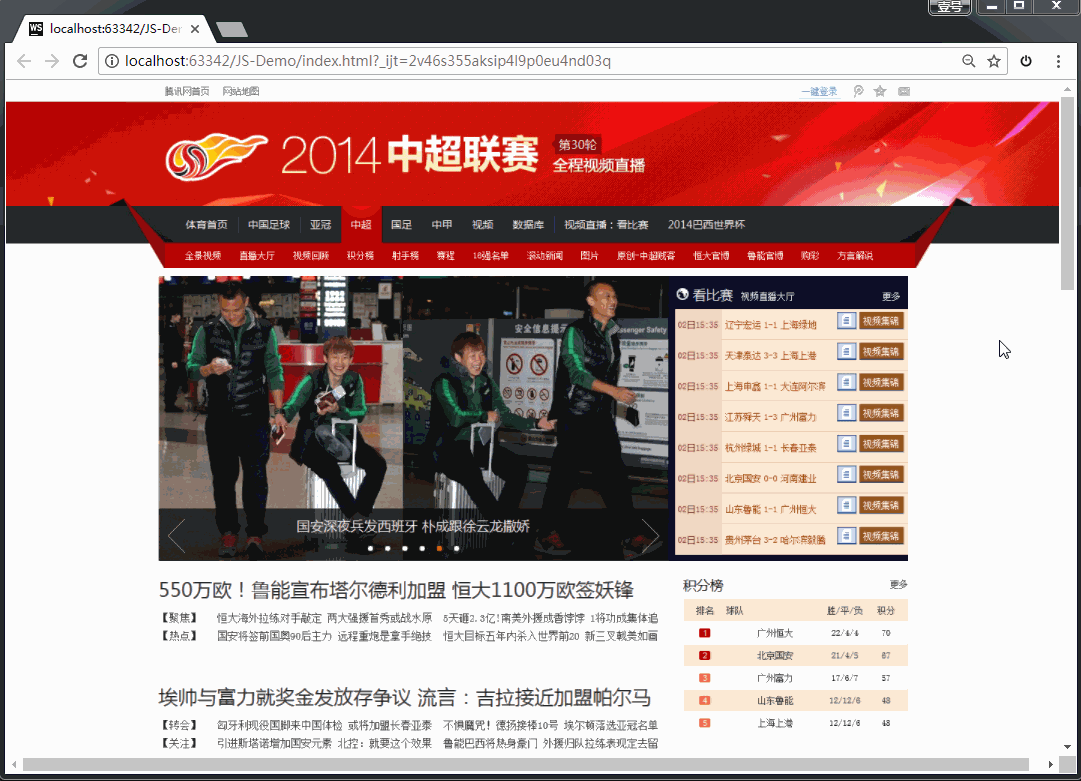Viewport: 1081px width, 781px height.
Task: Select the 中超 nav tab
Action: 361,225
